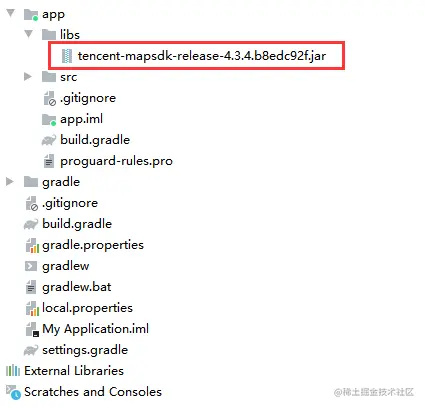Image resolution: width=425 pixels, height=408 pixels.
Task: Click the gradle.properties chart icon
Action: (x=32, y=245)
